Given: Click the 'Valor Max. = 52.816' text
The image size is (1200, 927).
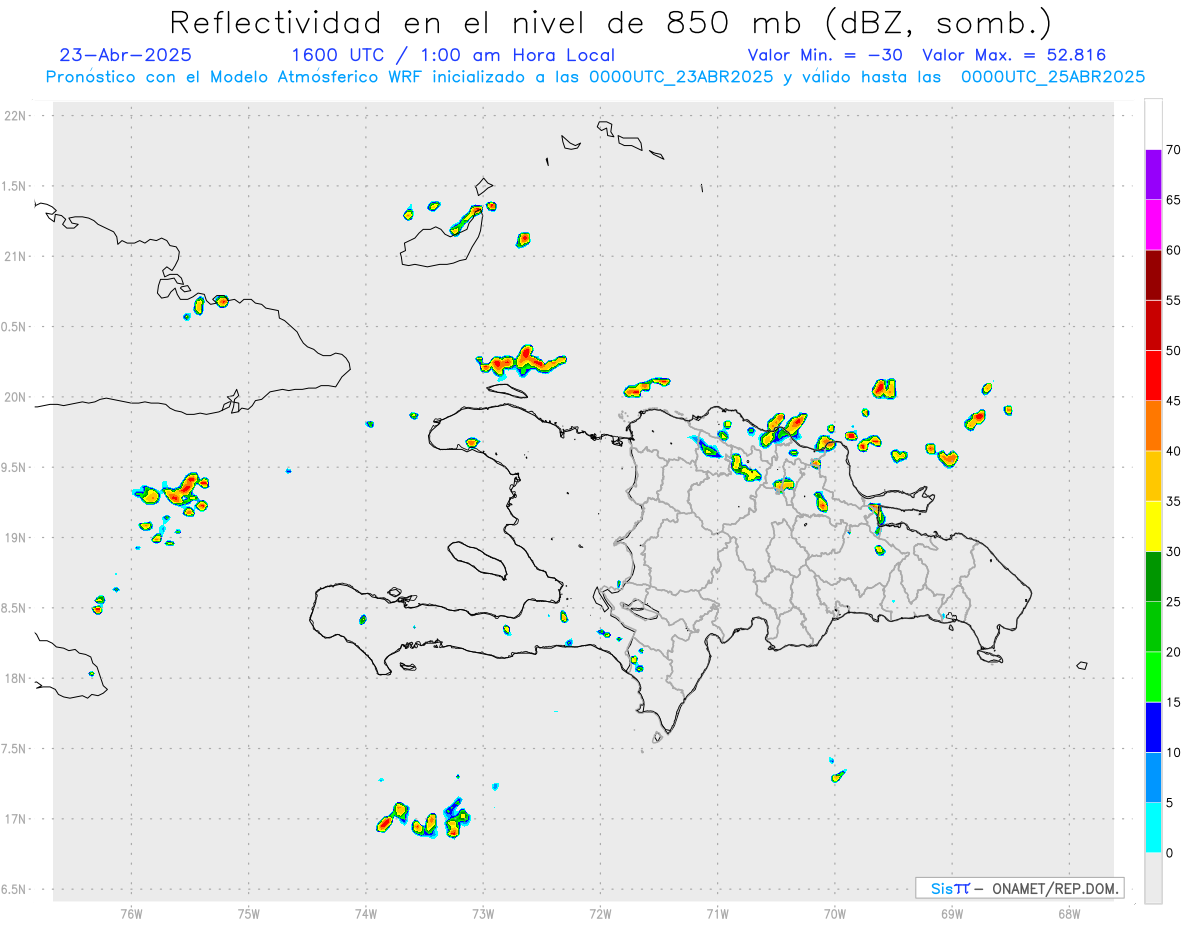Looking at the screenshot, I should pos(1014,55).
